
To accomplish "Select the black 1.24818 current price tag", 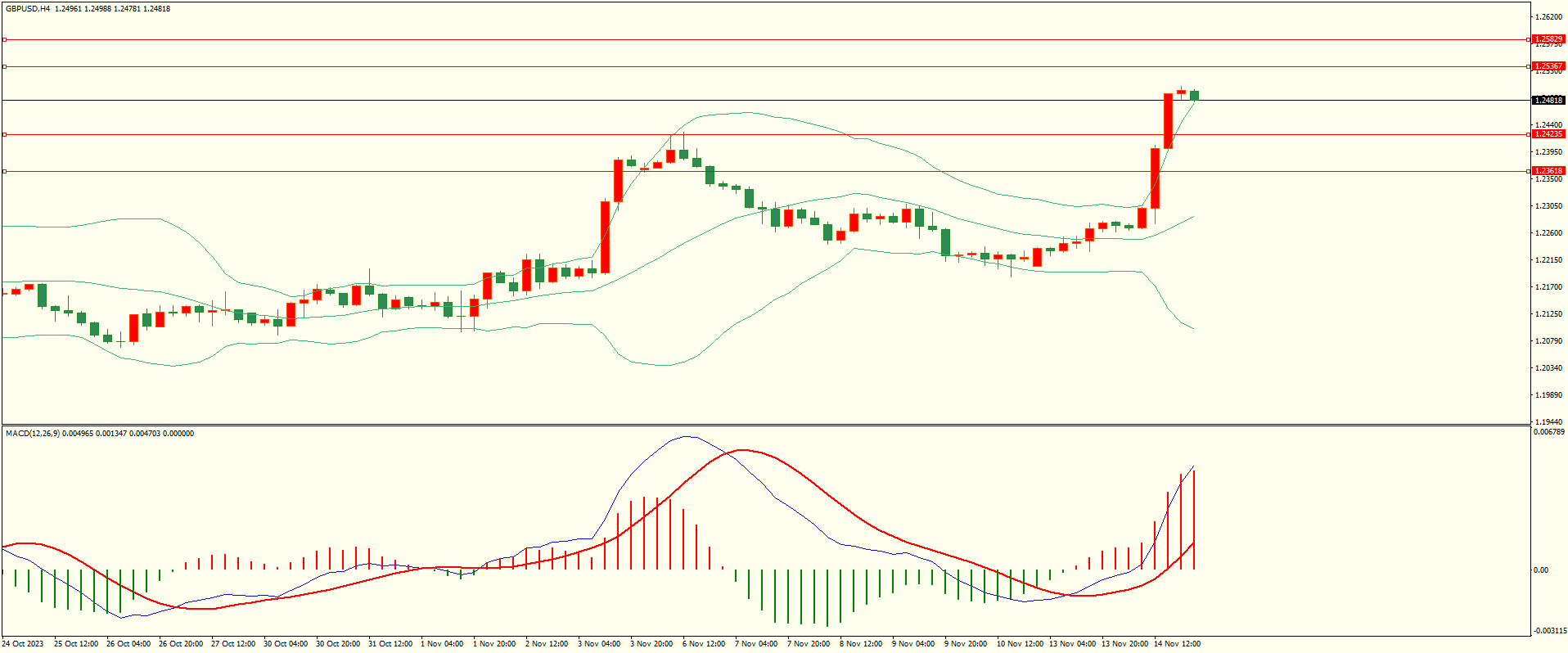I will (x=1548, y=101).
